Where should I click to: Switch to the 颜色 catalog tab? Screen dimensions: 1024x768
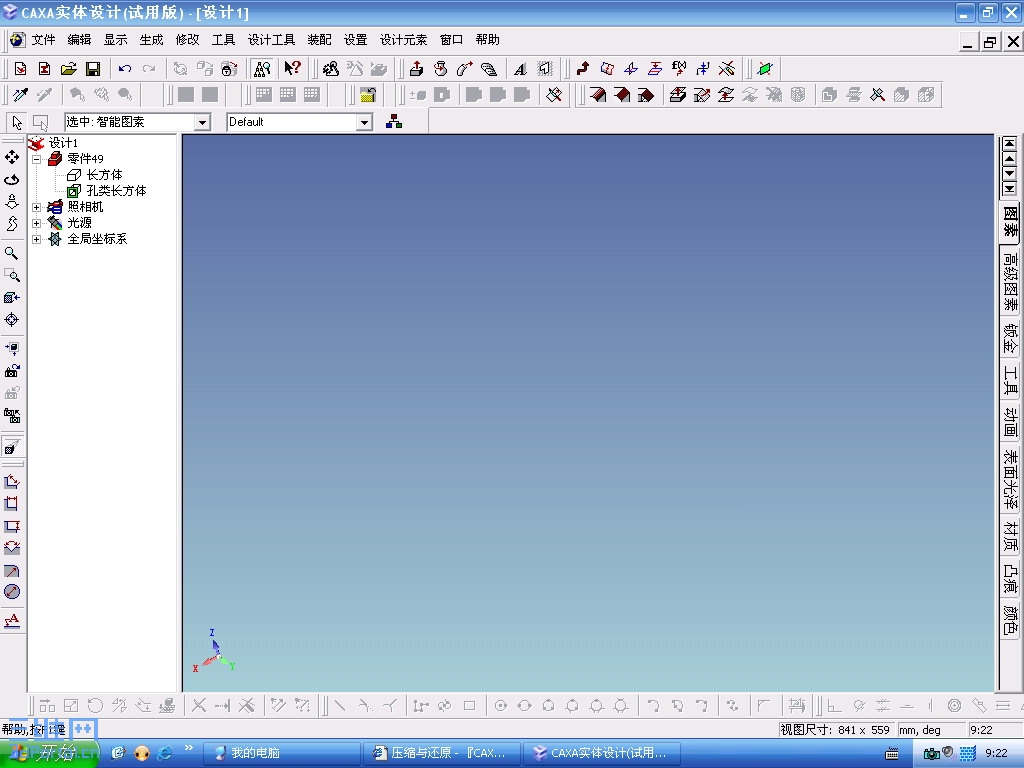click(x=1010, y=619)
